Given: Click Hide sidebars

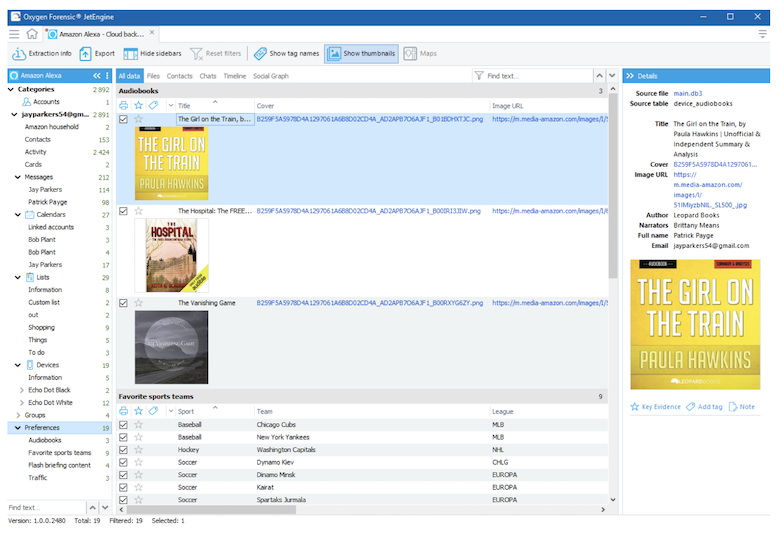Looking at the screenshot, I should coord(152,53).
